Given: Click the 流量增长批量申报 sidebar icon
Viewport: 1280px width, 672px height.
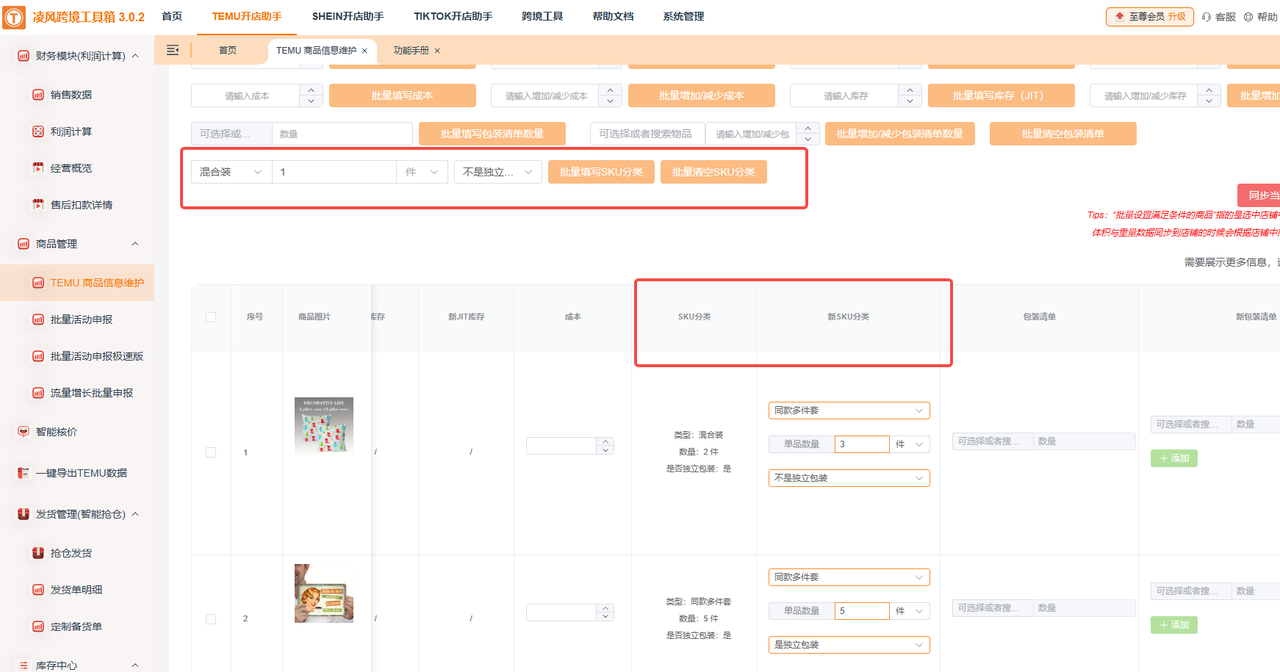Looking at the screenshot, I should (38, 393).
